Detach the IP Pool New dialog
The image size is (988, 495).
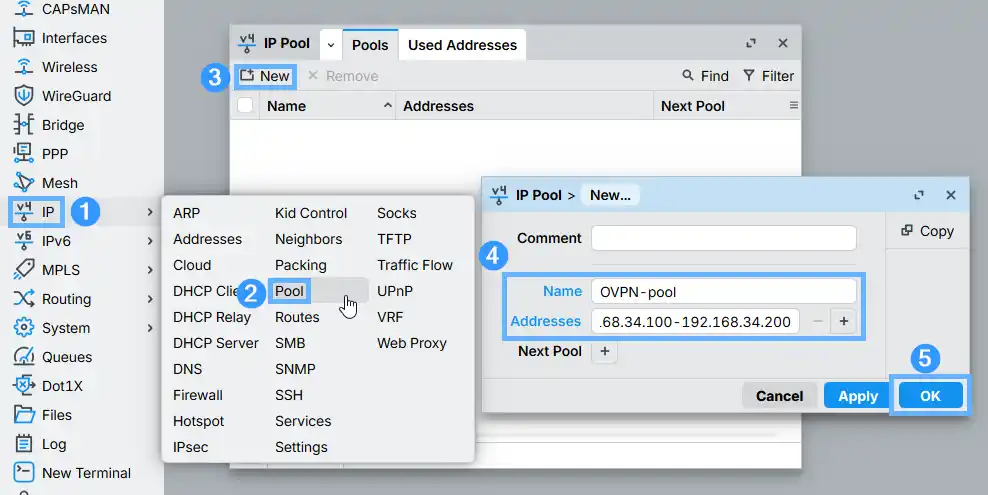coord(919,195)
